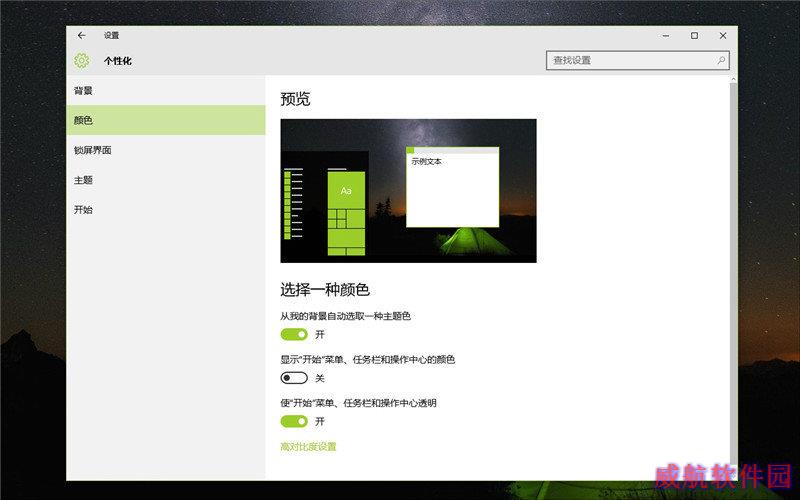Select the 颜色 section
This screenshot has height=500, width=800.
coord(166,120)
